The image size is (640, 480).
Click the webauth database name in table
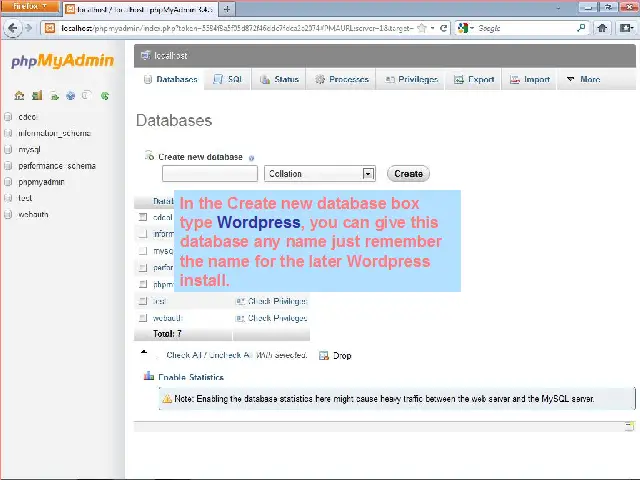tap(167, 318)
